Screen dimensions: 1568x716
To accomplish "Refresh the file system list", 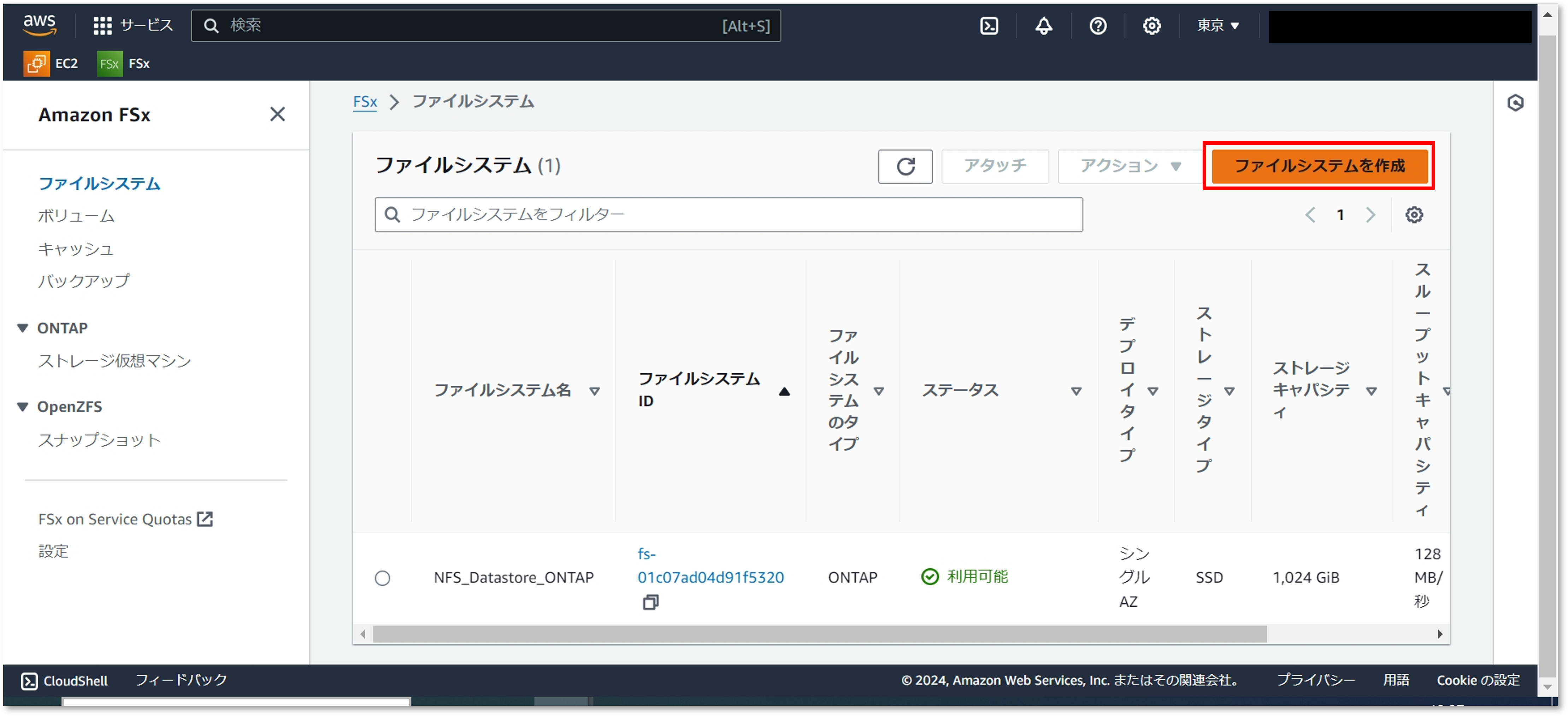I will [904, 166].
